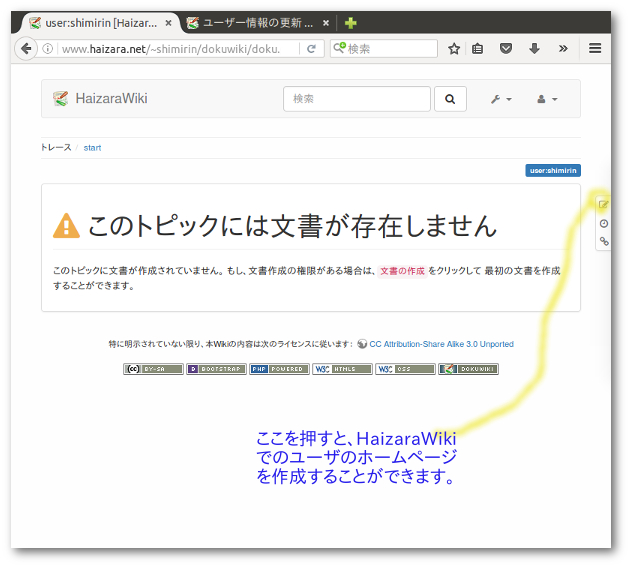Click Firefox bookmark star icon

pyautogui.click(x=454, y=48)
